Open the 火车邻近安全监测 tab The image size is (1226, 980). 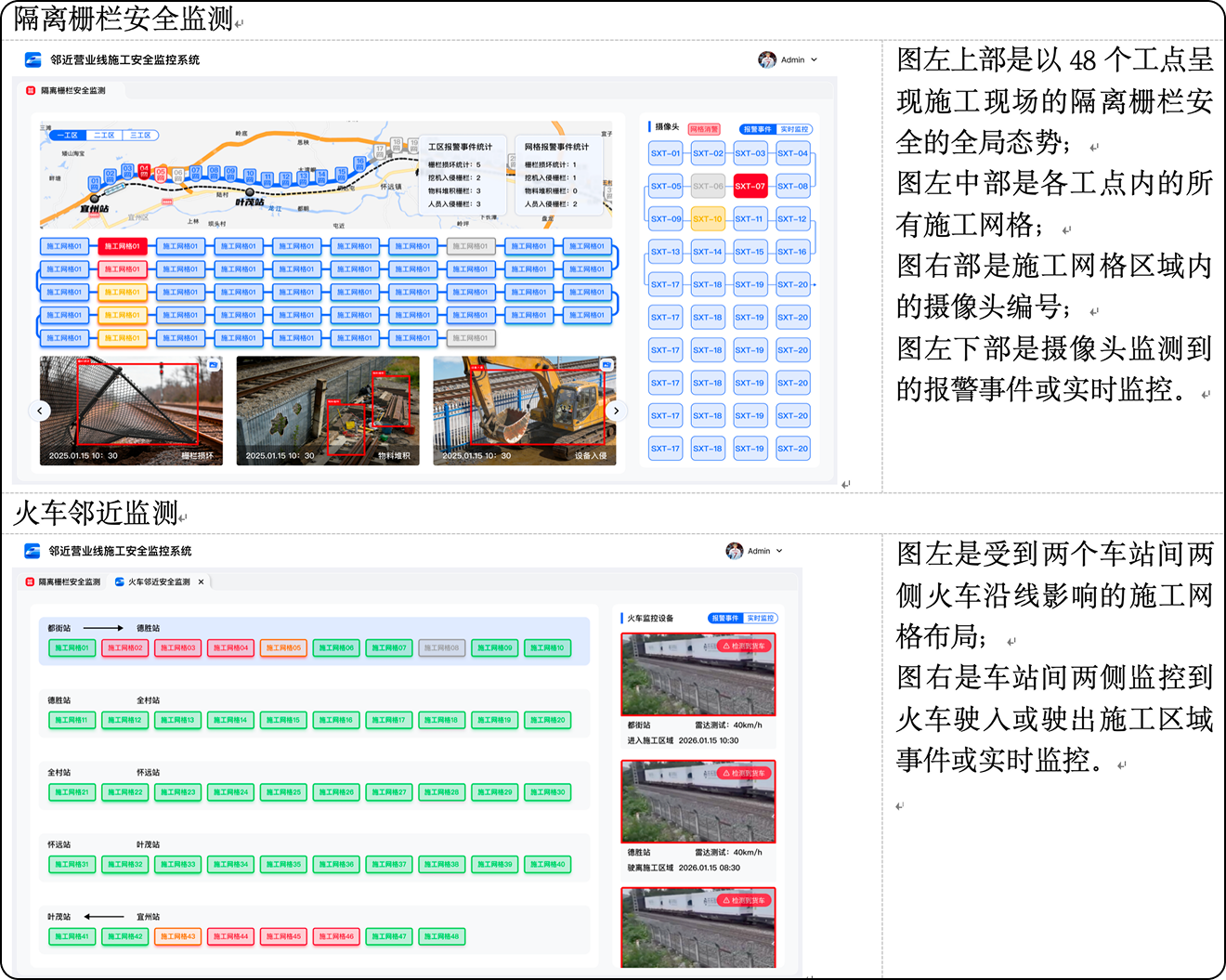[x=158, y=582]
